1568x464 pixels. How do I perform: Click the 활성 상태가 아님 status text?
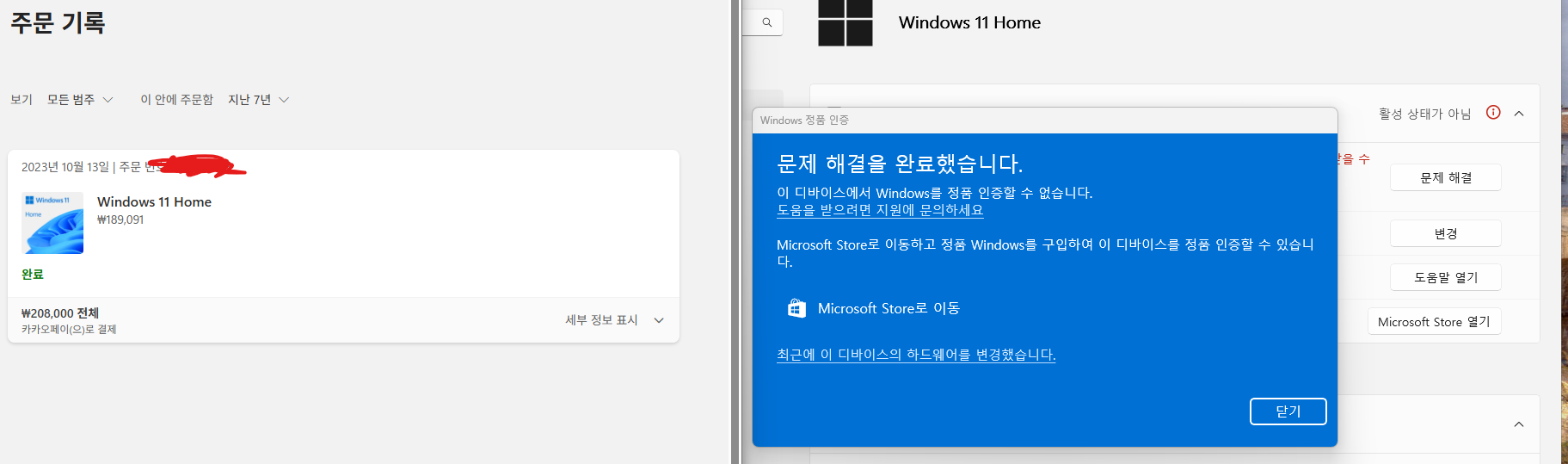coord(1424,114)
